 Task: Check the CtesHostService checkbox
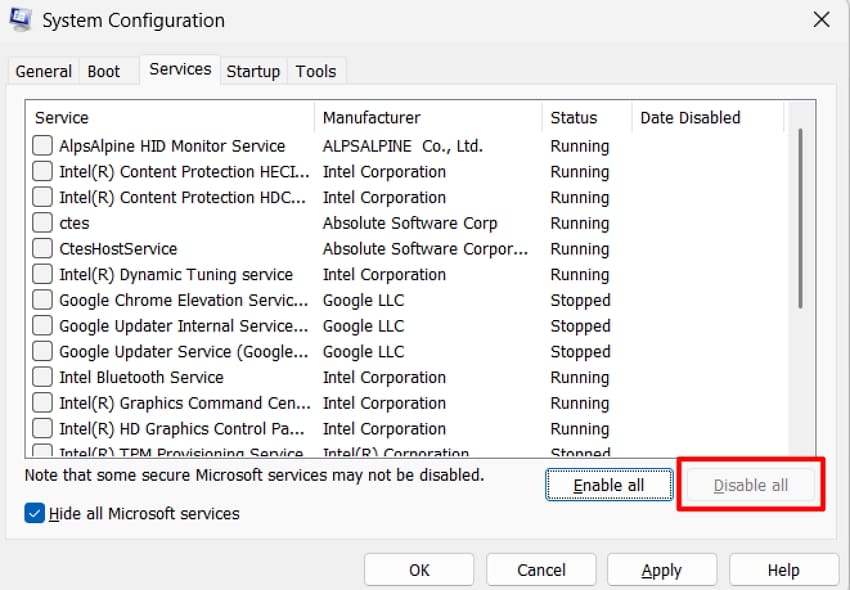[x=42, y=248]
